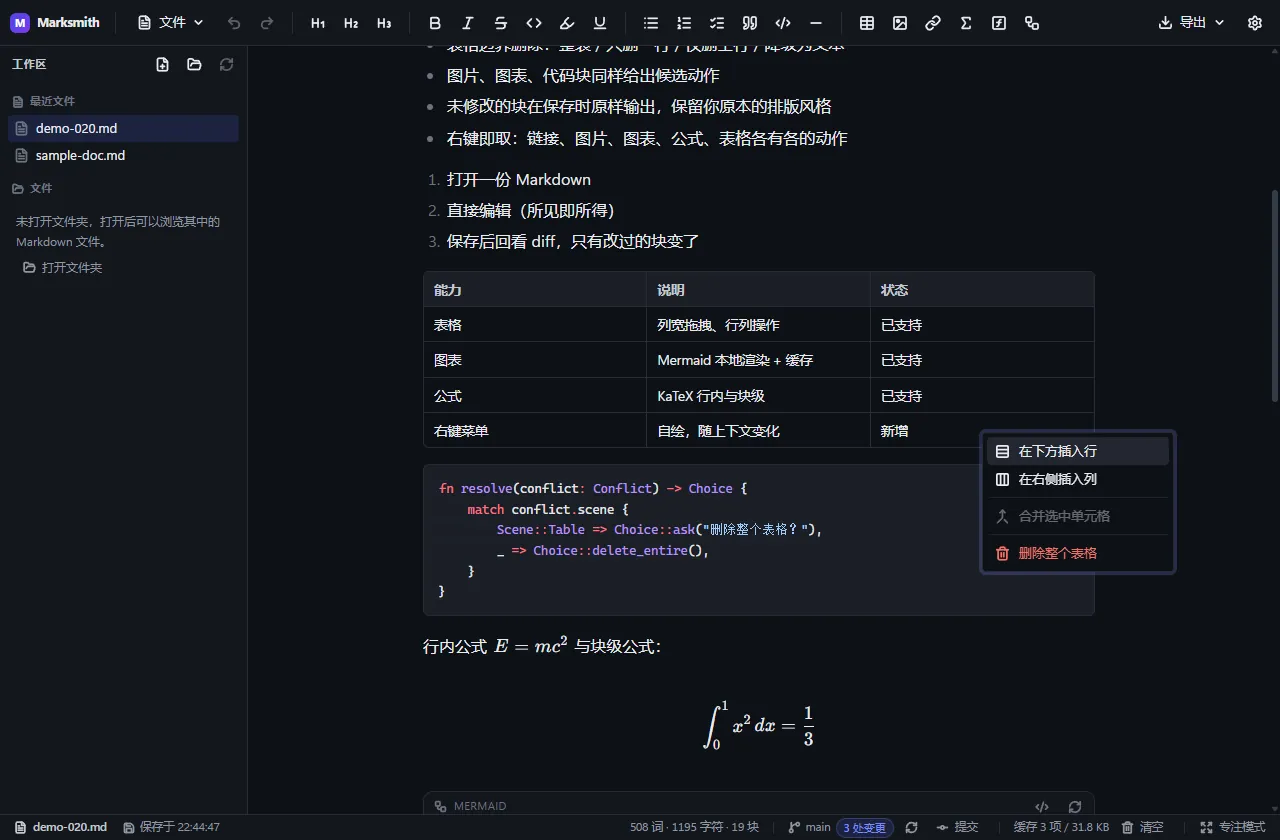
Task: Toggle Mermaid block source code view
Action: tap(1042, 806)
